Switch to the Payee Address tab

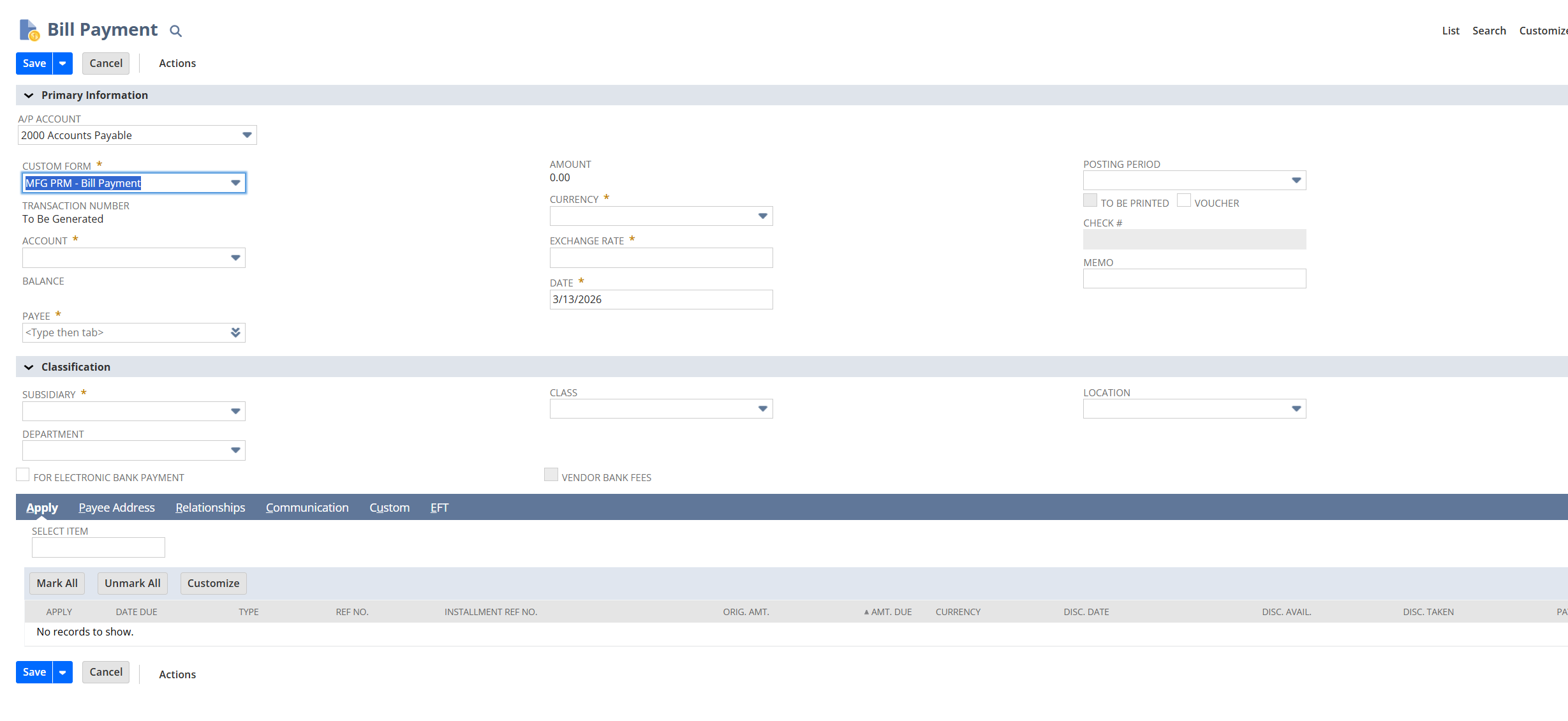[x=117, y=508]
